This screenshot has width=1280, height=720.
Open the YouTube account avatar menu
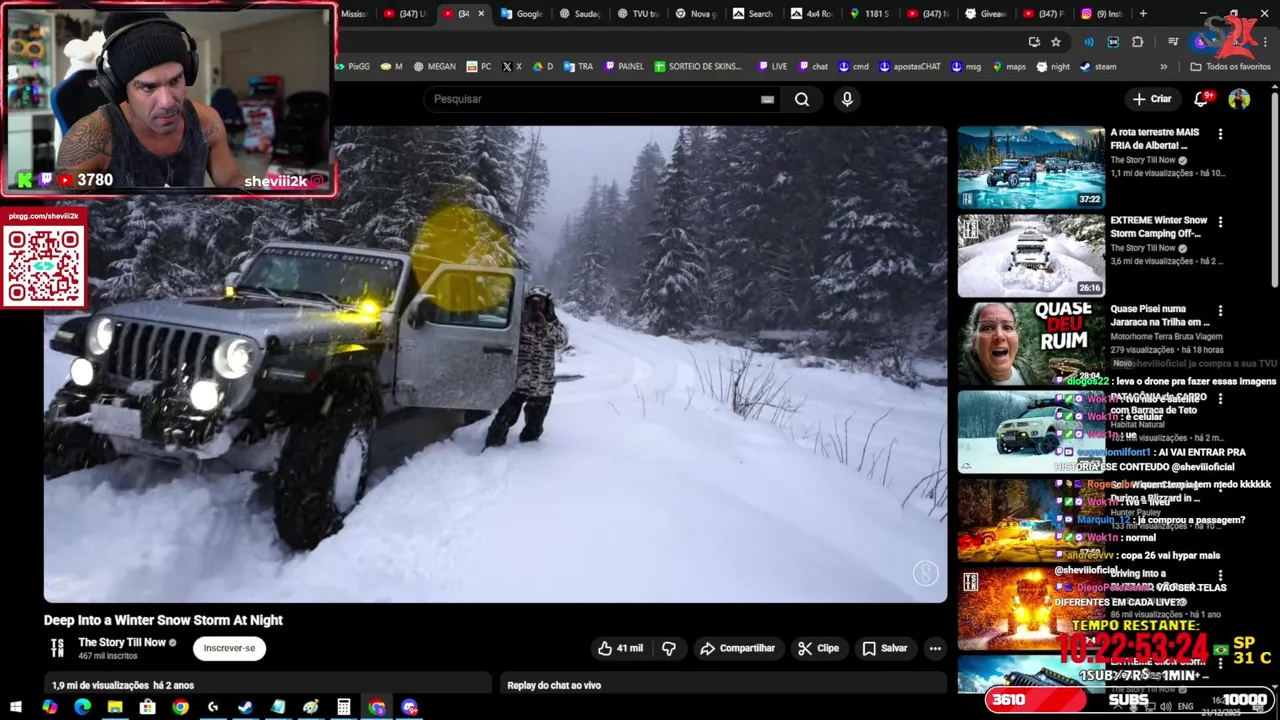tap(1239, 99)
